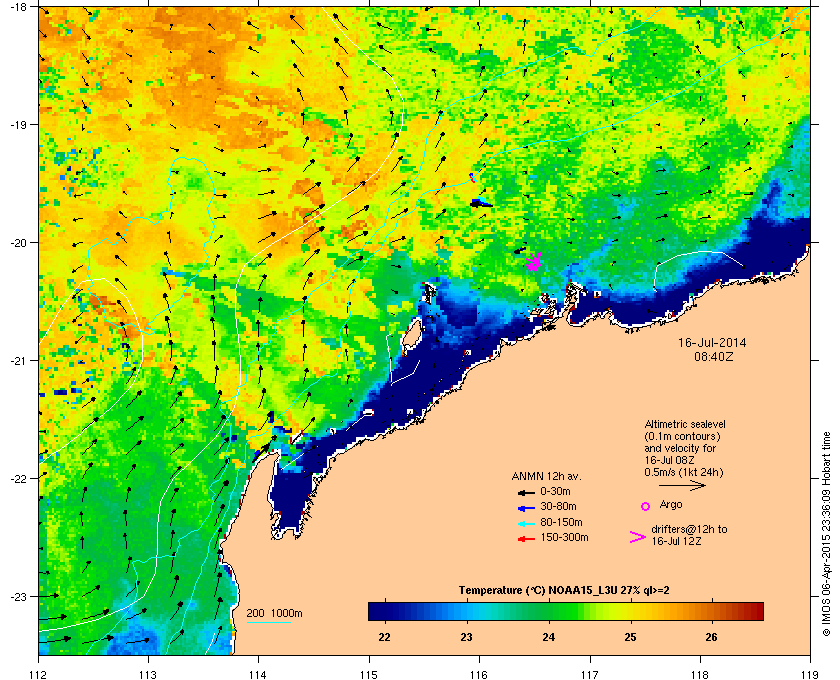Click the longitude label 116

click(x=479, y=675)
